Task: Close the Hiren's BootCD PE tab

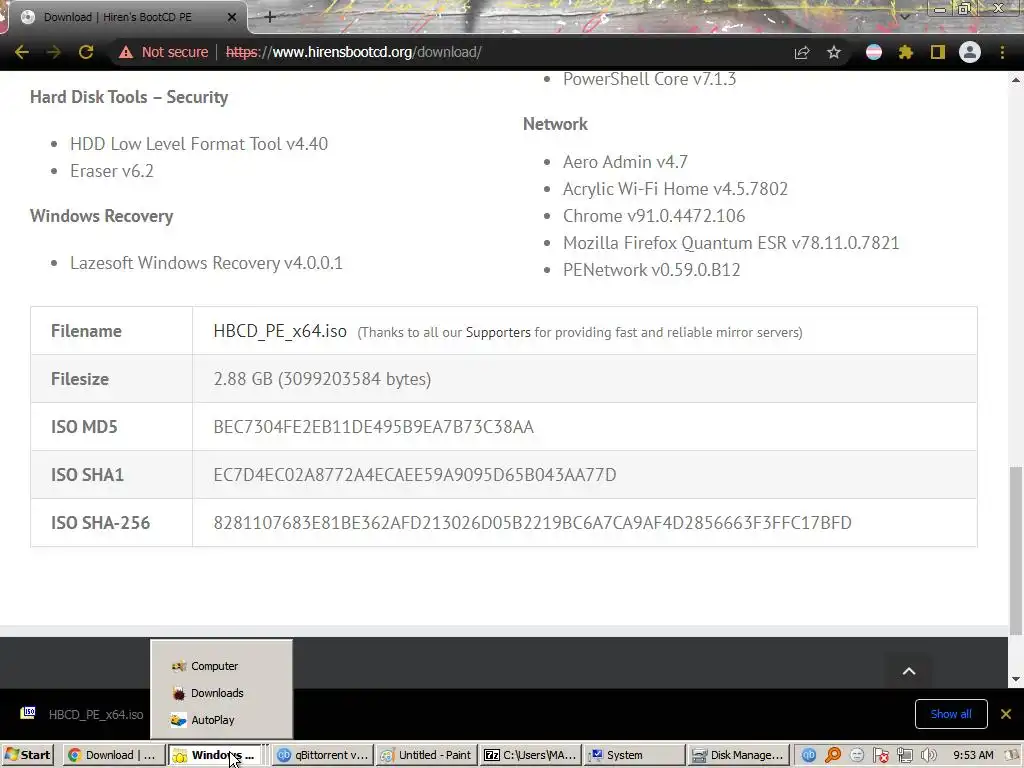Action: [x=232, y=17]
